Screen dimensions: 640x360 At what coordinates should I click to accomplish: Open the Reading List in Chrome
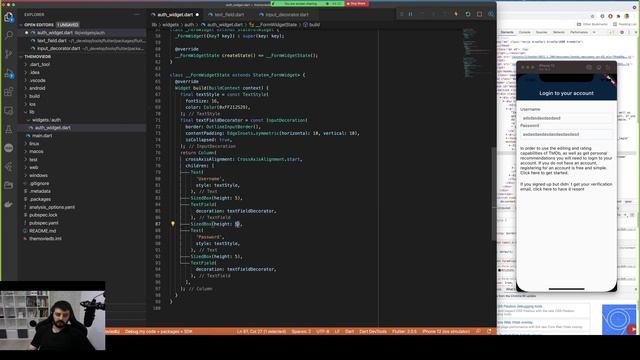point(625,24)
